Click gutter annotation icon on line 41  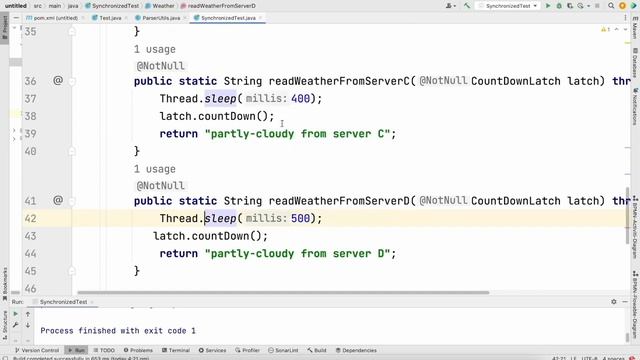pos(58,200)
